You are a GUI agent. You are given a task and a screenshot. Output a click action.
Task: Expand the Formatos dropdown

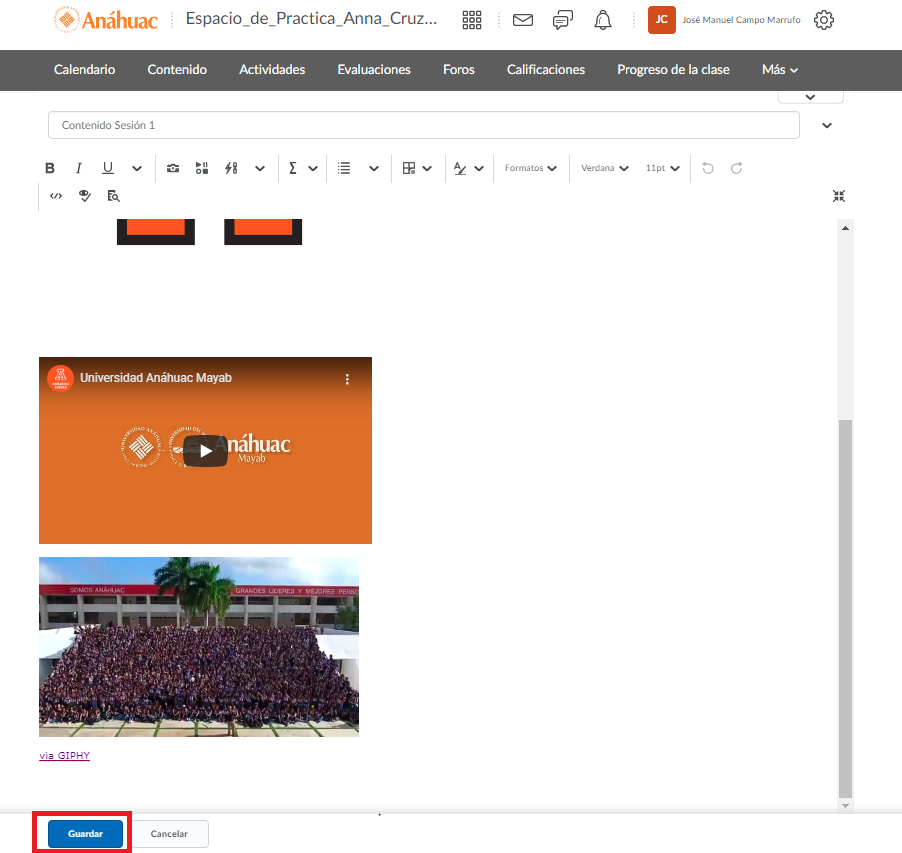click(x=530, y=168)
